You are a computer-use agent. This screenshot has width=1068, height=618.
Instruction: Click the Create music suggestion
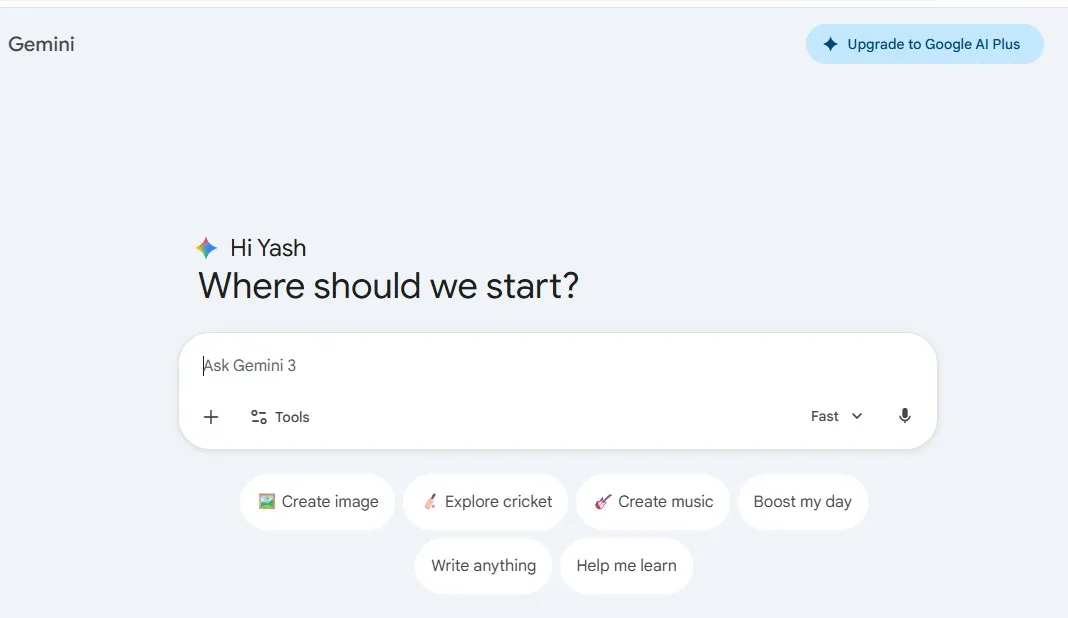point(652,501)
